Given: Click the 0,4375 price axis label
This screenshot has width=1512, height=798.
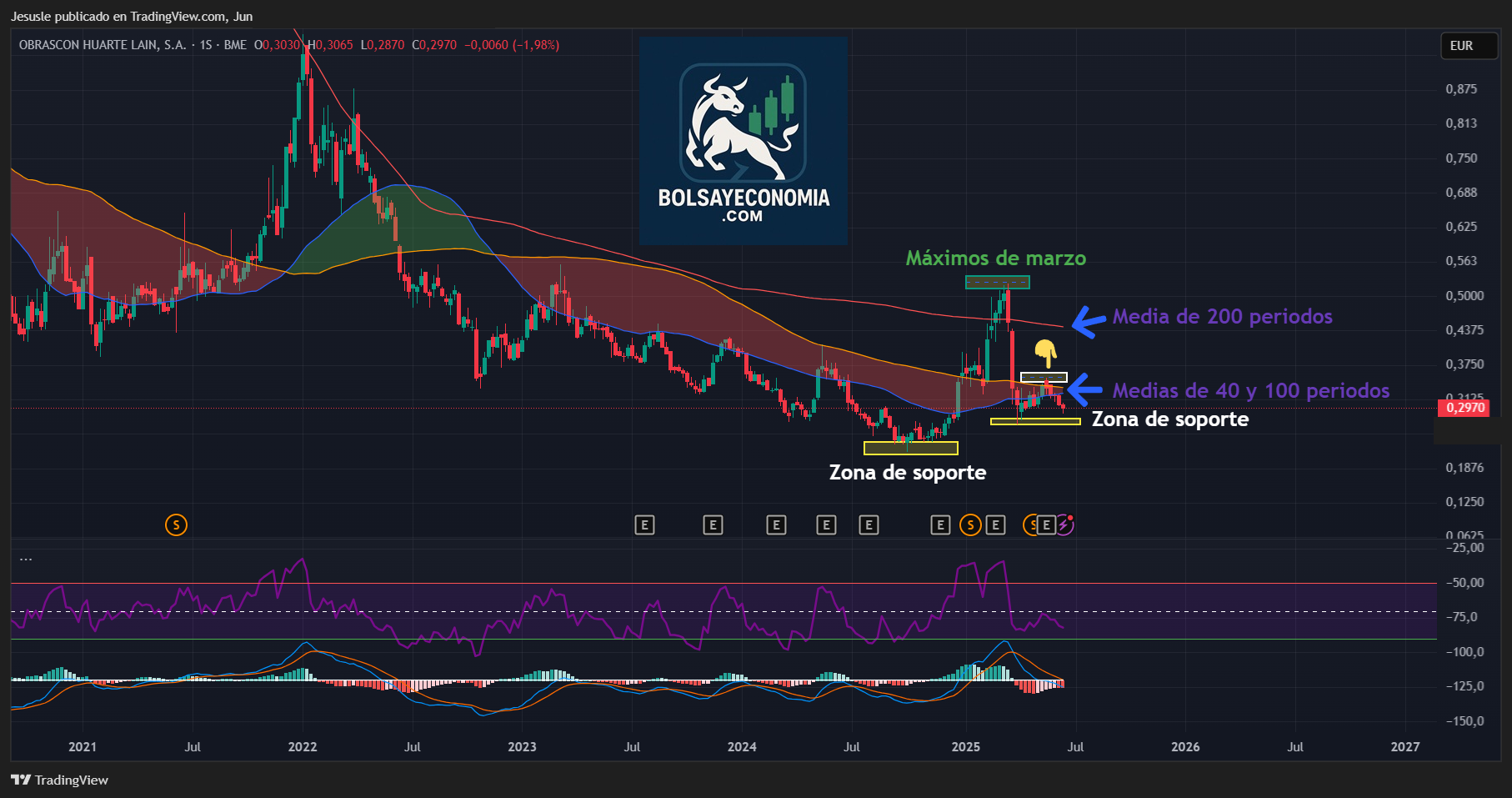Looking at the screenshot, I should click(x=1464, y=329).
